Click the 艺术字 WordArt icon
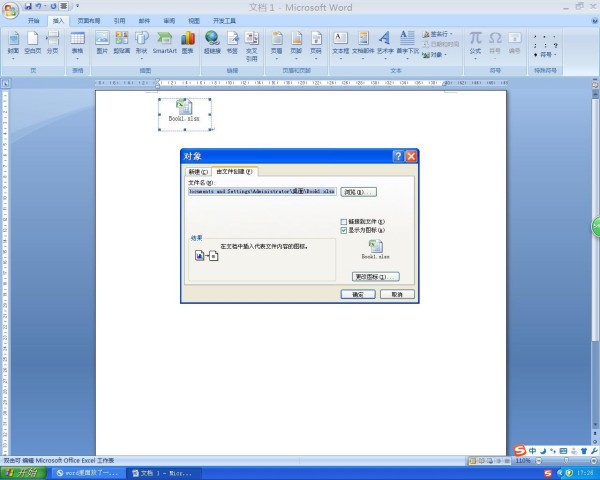Image resolution: width=600 pixels, height=480 pixels. [385, 42]
